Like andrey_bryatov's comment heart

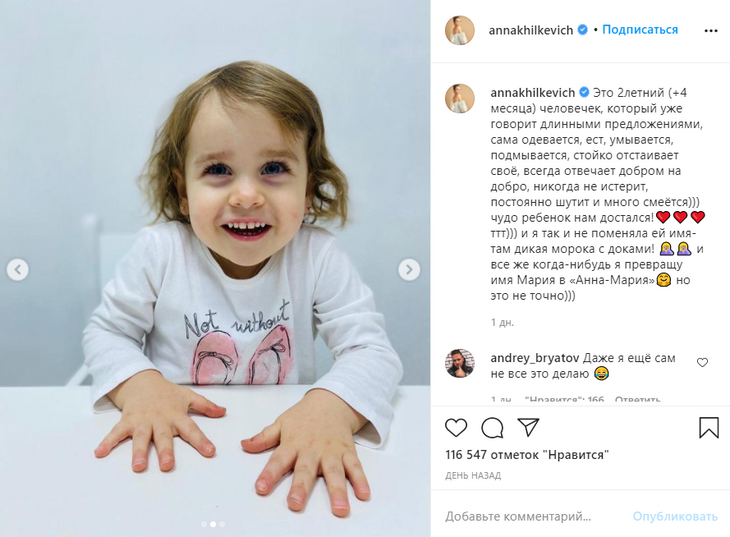point(702,362)
